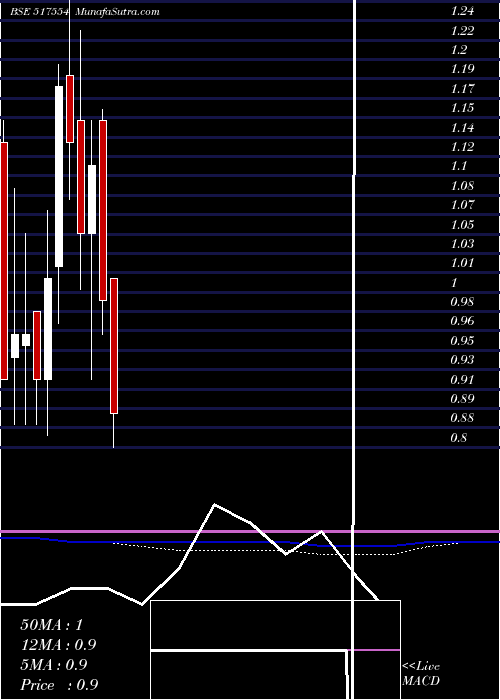Select the 1.05 price axis label
Viewport: 500px width, 700px height.
(462, 225)
